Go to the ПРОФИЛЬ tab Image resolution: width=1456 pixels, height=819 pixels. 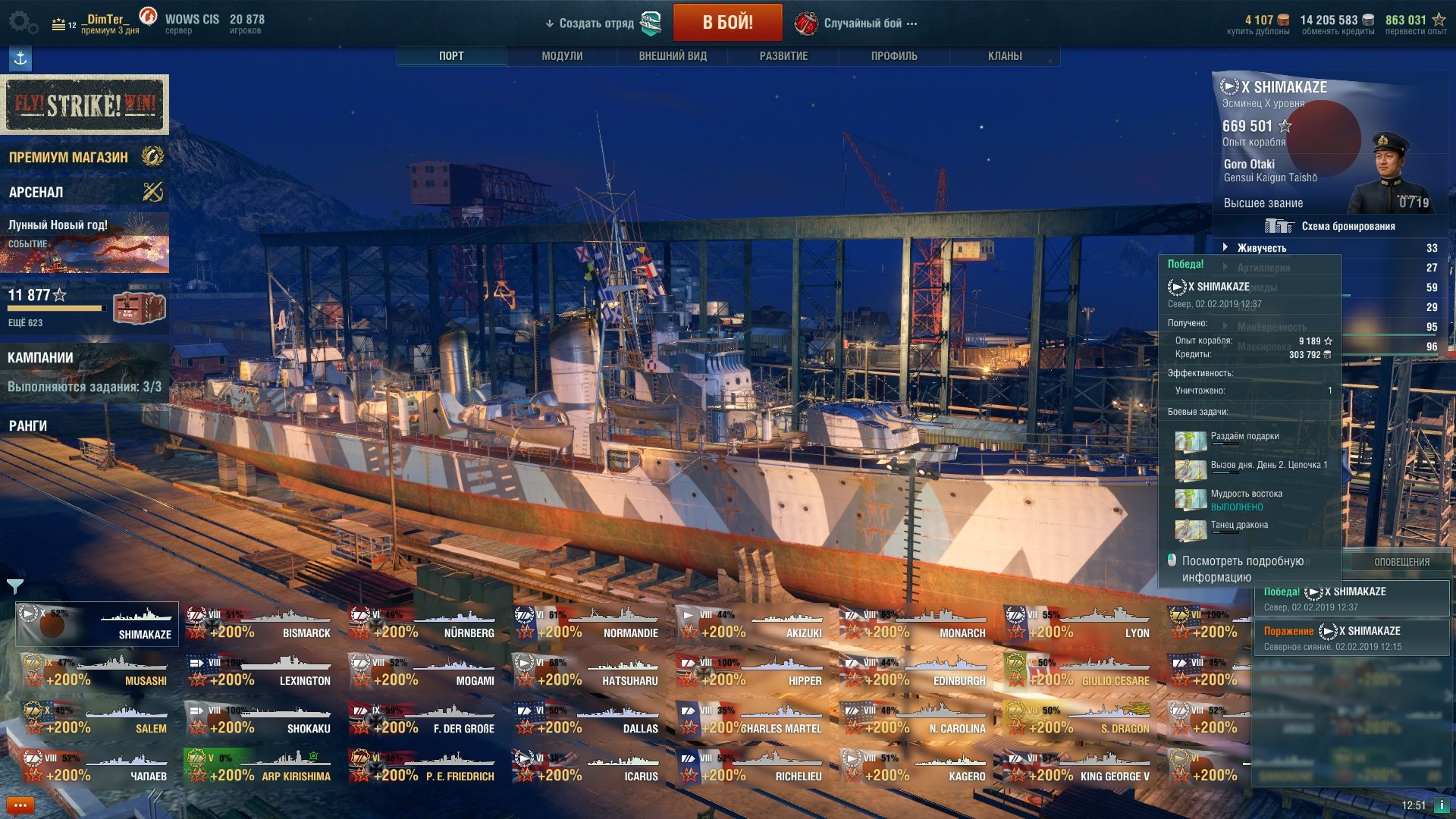coord(894,56)
